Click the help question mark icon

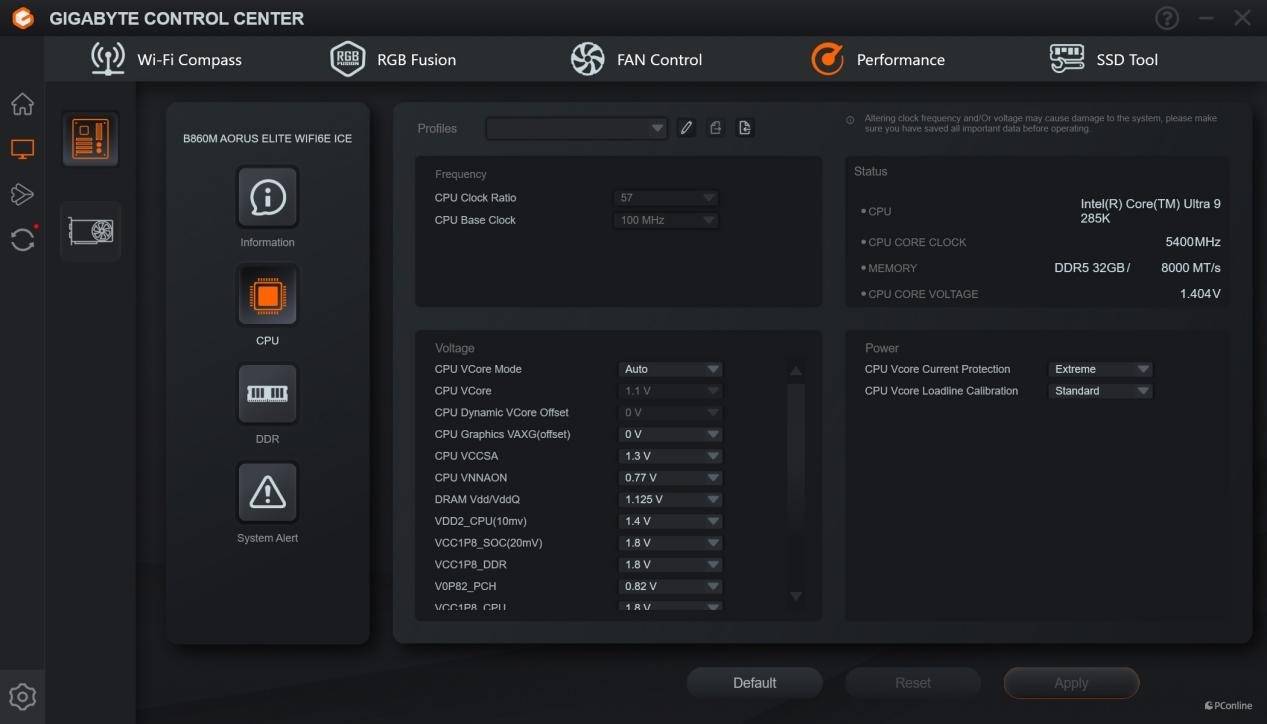tap(1166, 18)
